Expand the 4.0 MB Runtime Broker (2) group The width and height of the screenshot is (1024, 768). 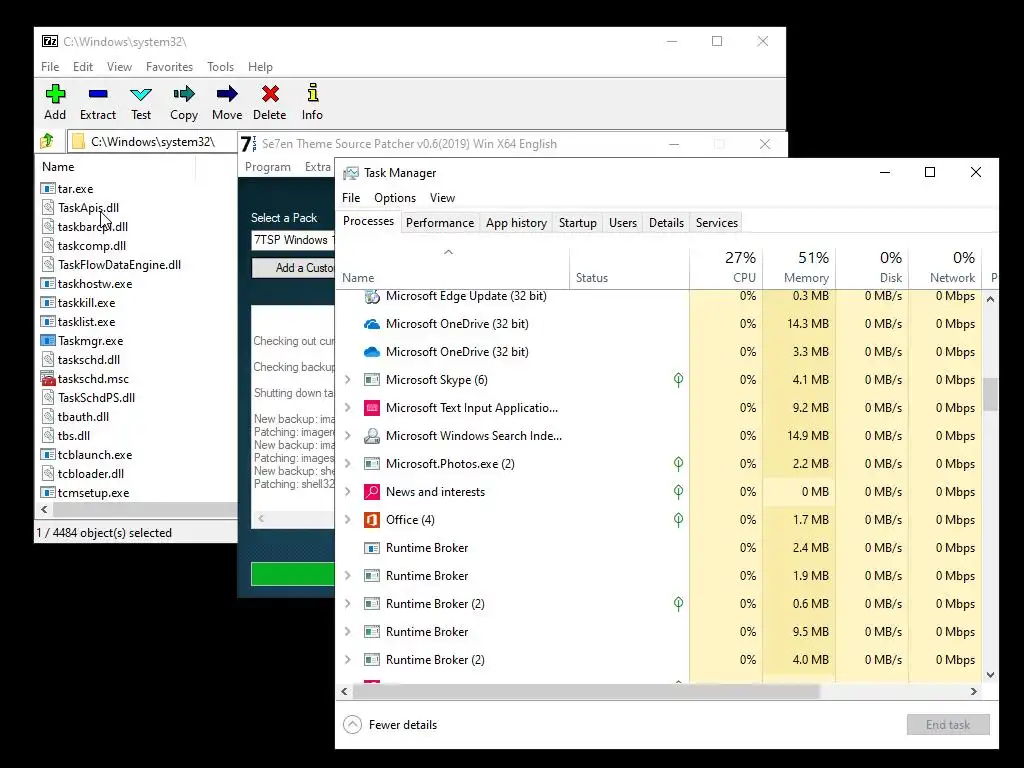[347, 660]
